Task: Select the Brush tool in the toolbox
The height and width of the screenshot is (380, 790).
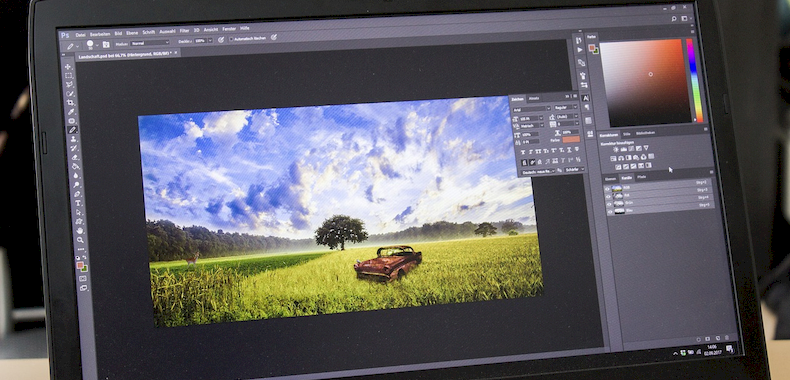Action: 73,130
